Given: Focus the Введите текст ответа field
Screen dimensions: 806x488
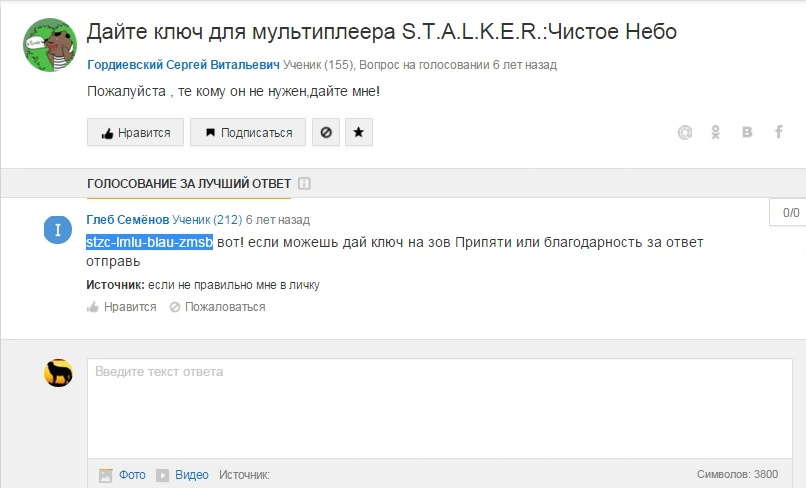Looking at the screenshot, I should pyautogui.click(x=439, y=408).
